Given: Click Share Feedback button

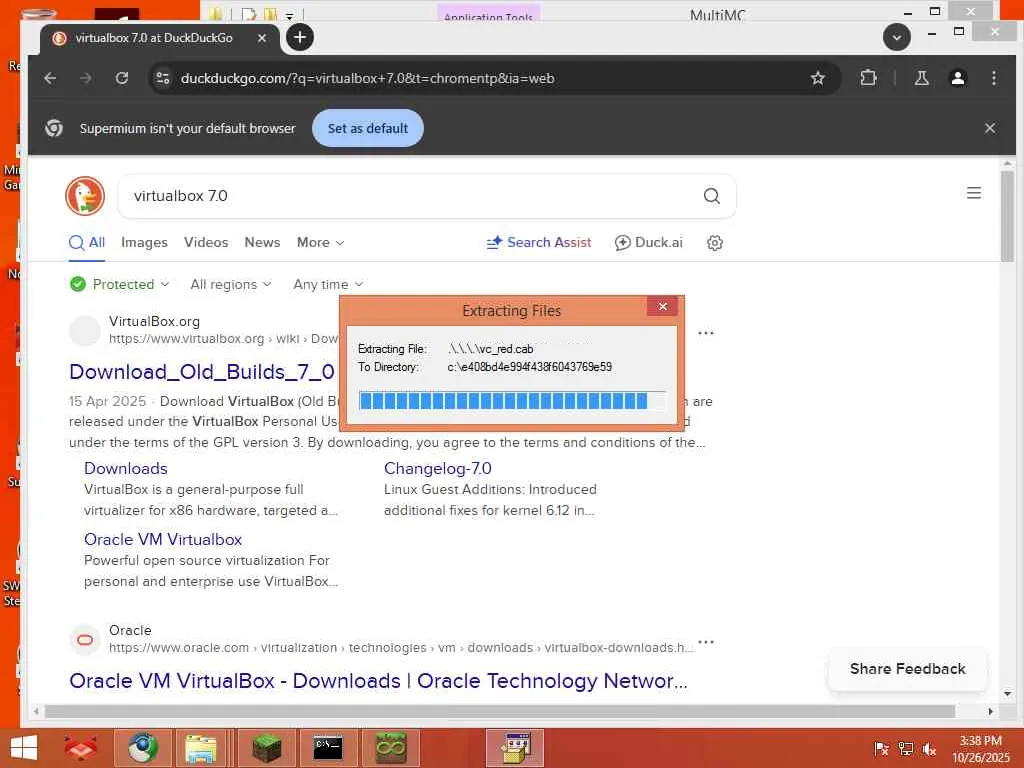Looking at the screenshot, I should tap(907, 669).
